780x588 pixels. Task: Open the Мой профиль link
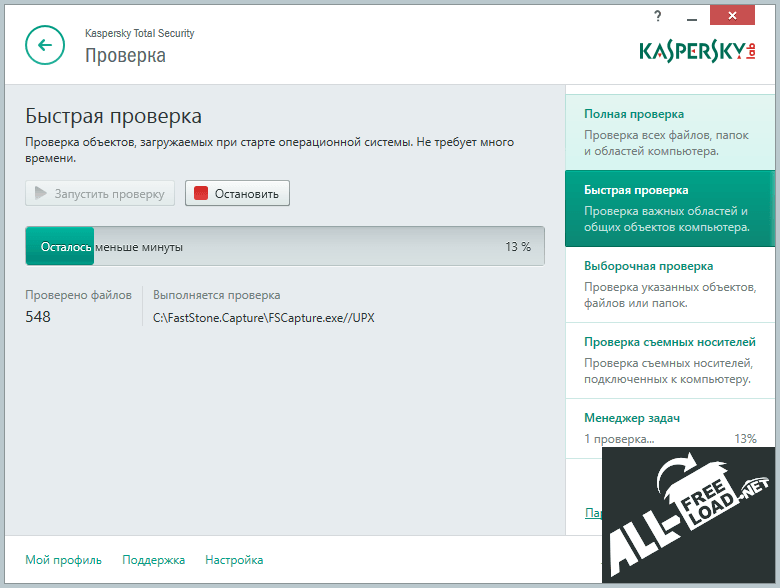tap(63, 560)
